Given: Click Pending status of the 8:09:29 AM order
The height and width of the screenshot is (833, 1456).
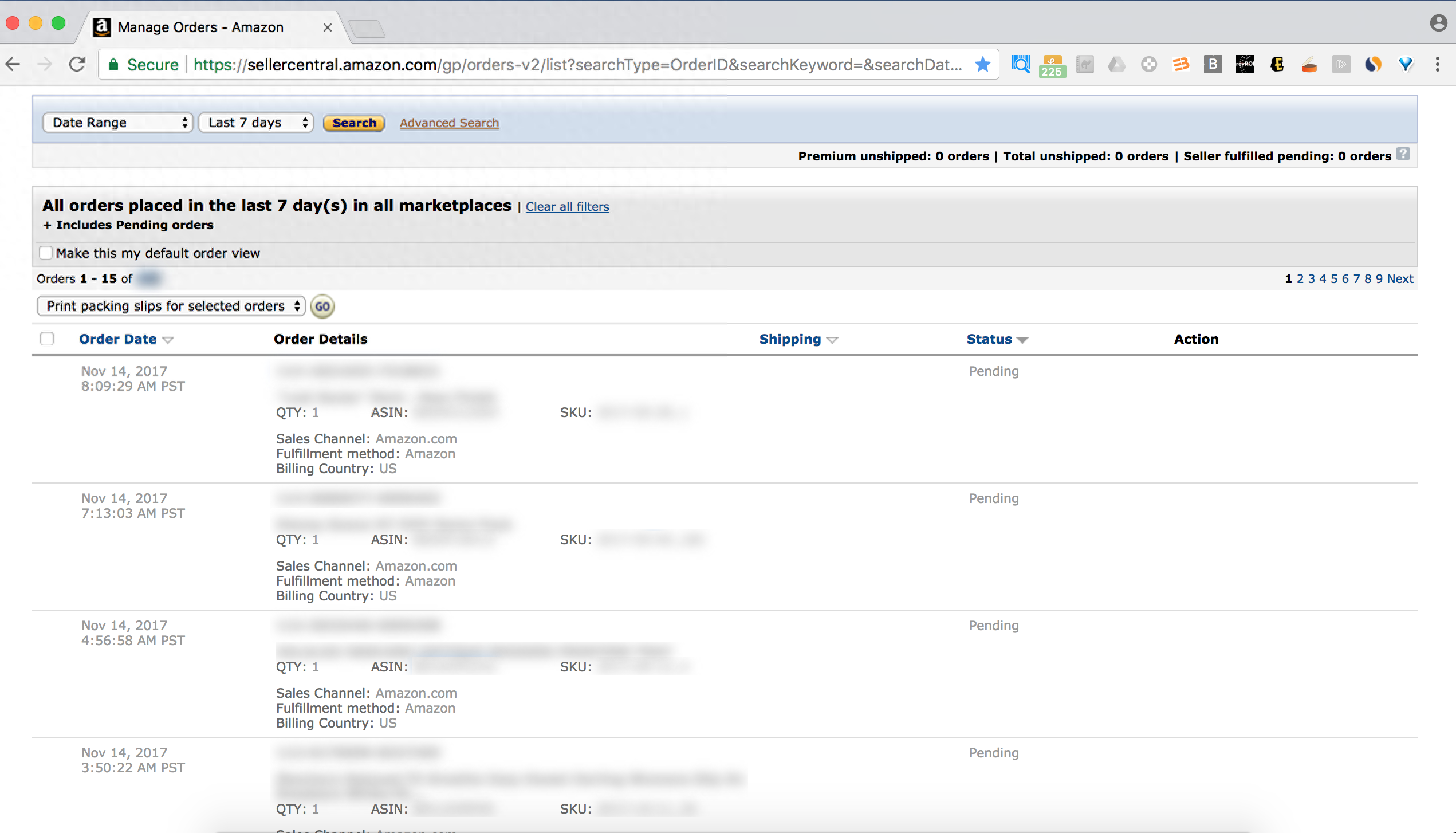Looking at the screenshot, I should coord(994,371).
